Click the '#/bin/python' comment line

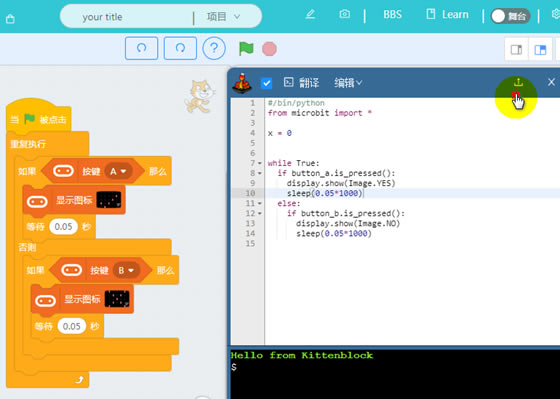[296, 103]
